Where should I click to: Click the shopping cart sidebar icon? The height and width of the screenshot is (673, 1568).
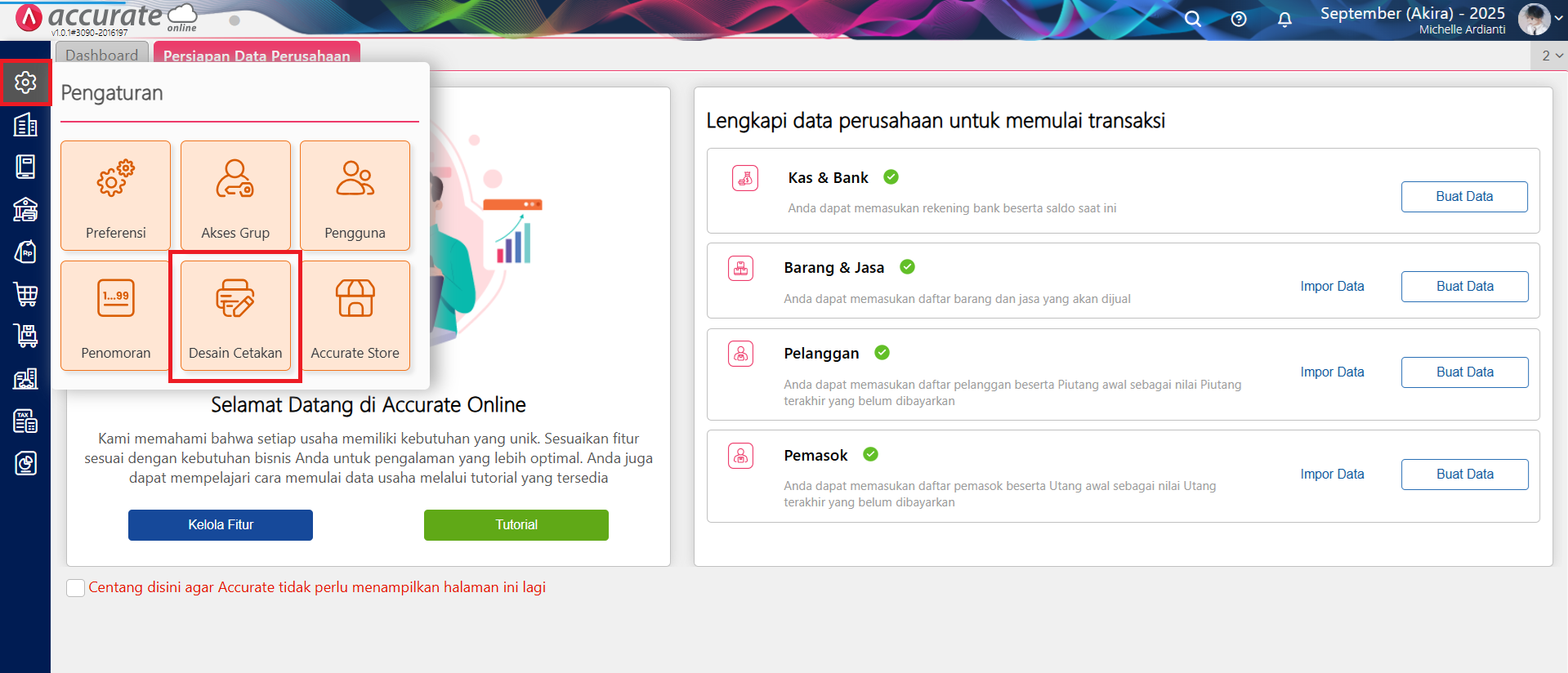(x=25, y=294)
